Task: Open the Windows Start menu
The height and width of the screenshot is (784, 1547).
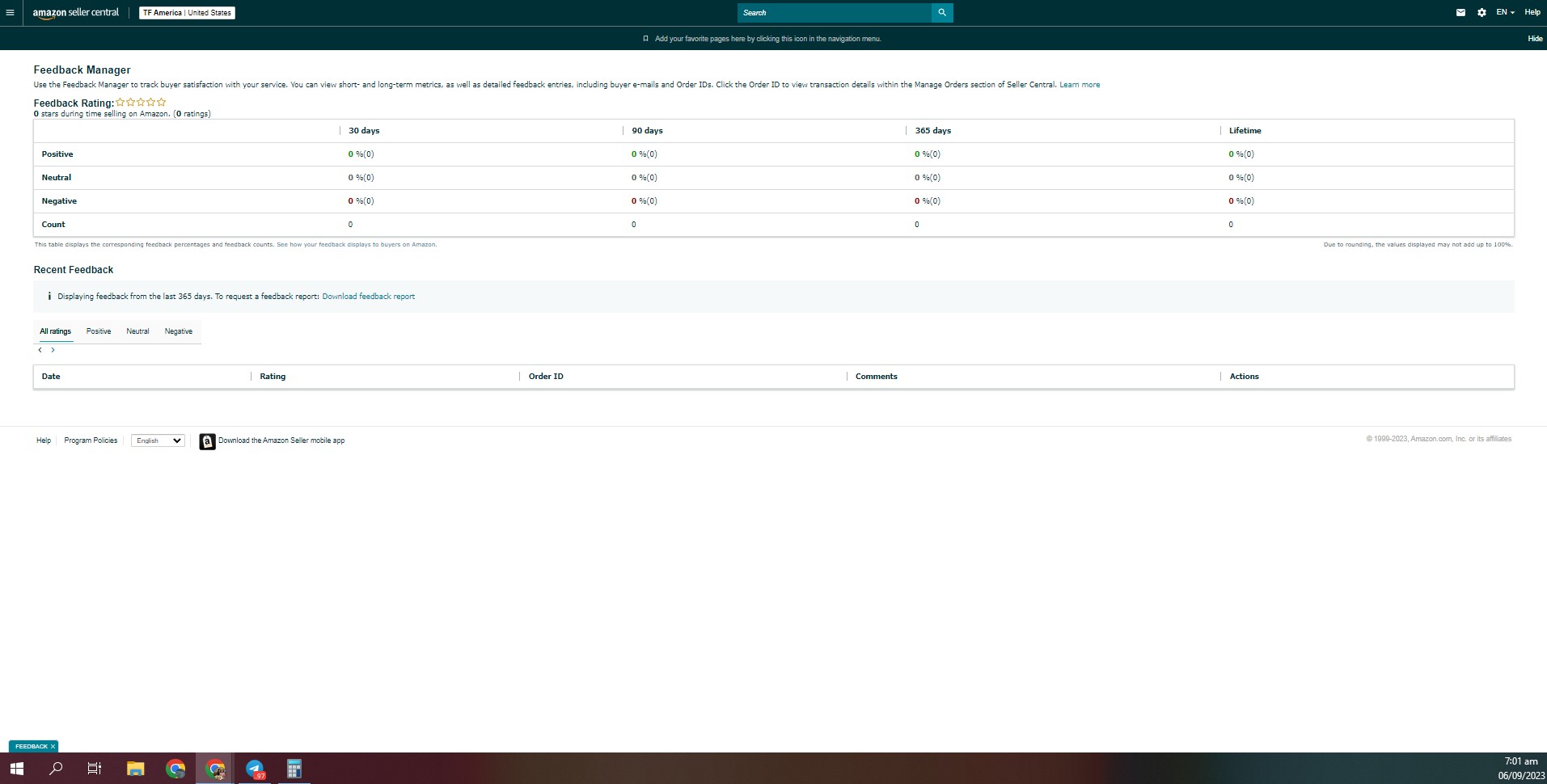Action: click(x=16, y=769)
